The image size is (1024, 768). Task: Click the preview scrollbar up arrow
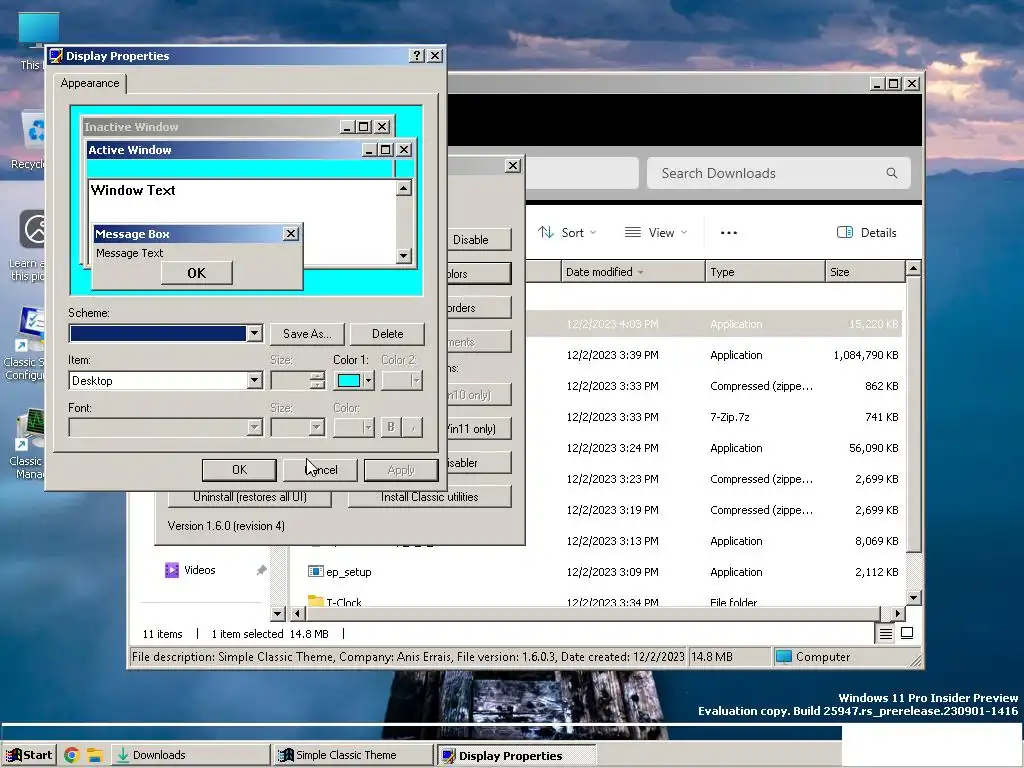coord(404,189)
